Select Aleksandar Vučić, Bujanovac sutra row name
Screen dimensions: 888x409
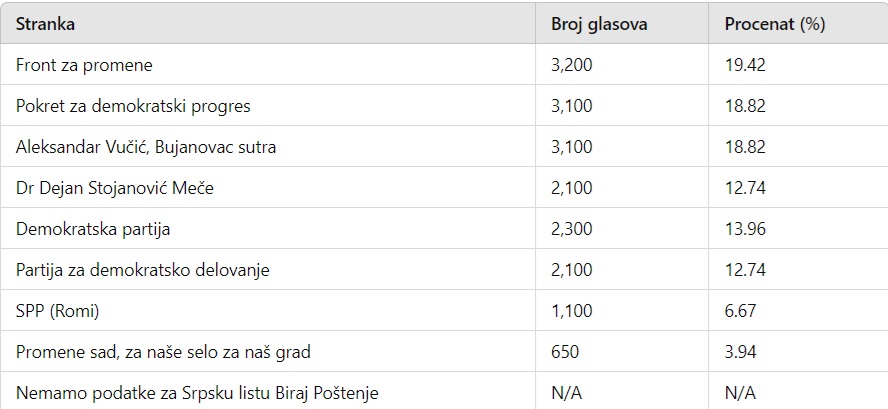click(x=146, y=147)
